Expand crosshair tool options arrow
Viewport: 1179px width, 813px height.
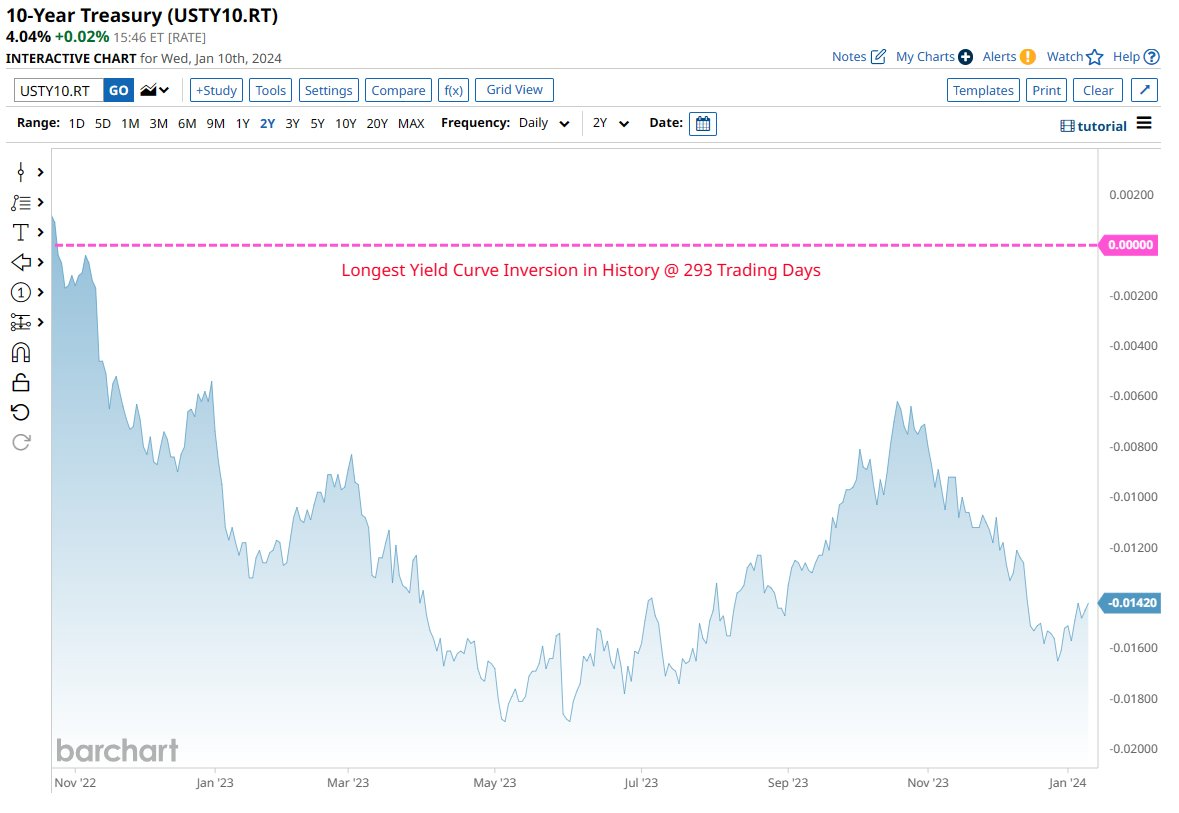[41, 172]
